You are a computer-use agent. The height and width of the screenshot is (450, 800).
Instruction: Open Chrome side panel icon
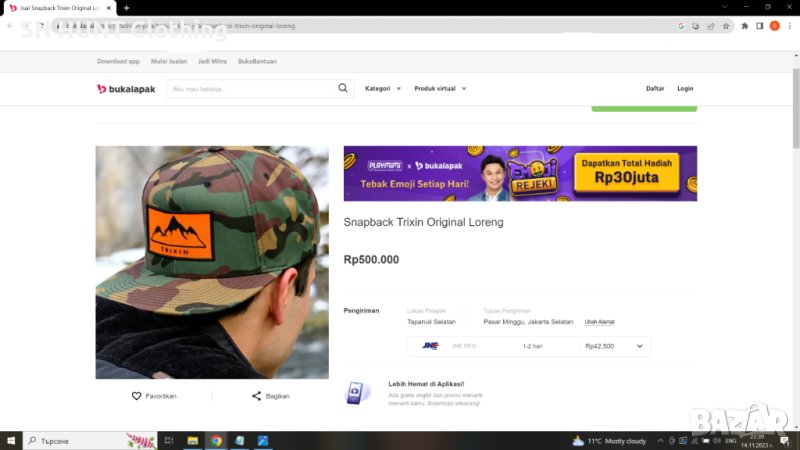click(759, 26)
